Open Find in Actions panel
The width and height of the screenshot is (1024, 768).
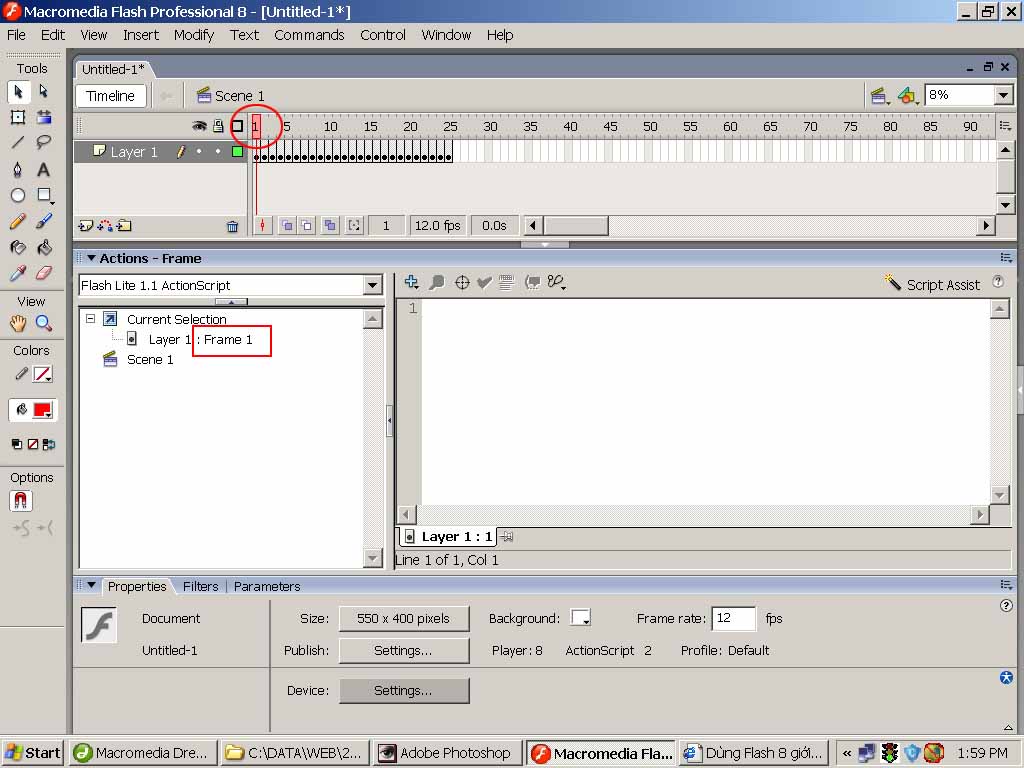click(x=437, y=282)
